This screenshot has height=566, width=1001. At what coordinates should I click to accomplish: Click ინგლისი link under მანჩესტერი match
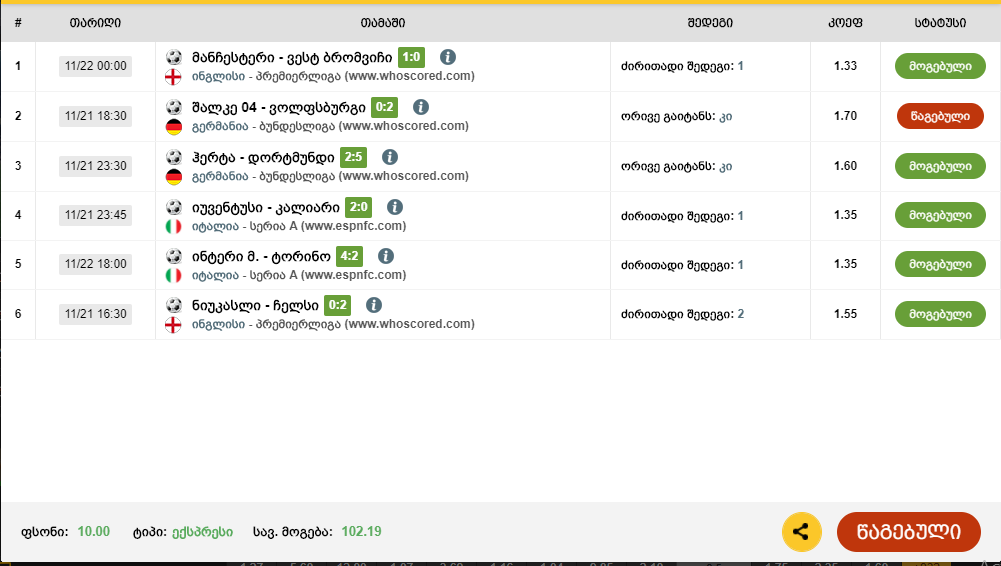218,76
